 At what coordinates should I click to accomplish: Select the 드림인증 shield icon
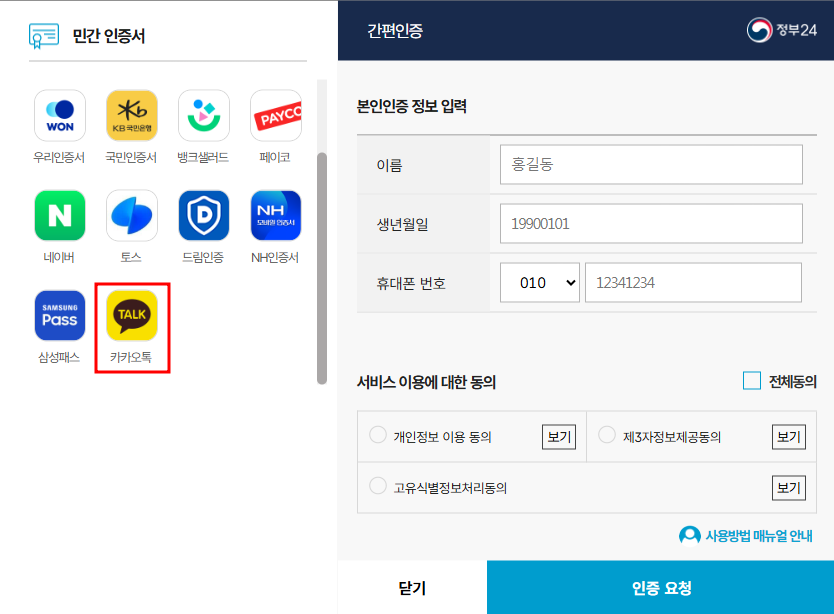204,215
